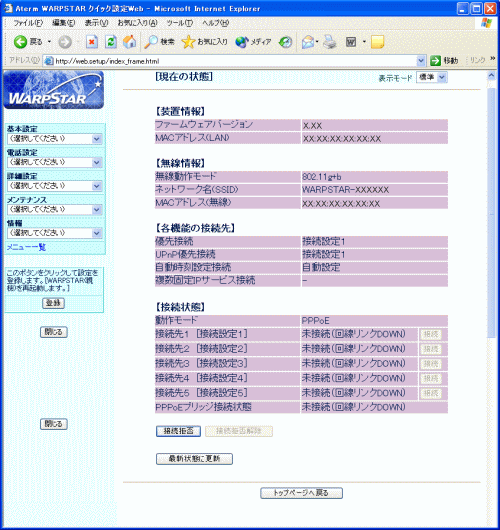The width and height of the screenshot is (500, 530).
Task: Open the Search (検索) toolbar icon
Action: coord(151,42)
